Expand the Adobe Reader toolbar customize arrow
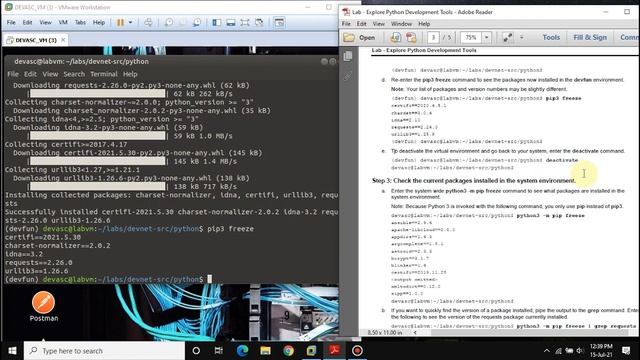Screen dimensions: 640x360 pos(522,38)
